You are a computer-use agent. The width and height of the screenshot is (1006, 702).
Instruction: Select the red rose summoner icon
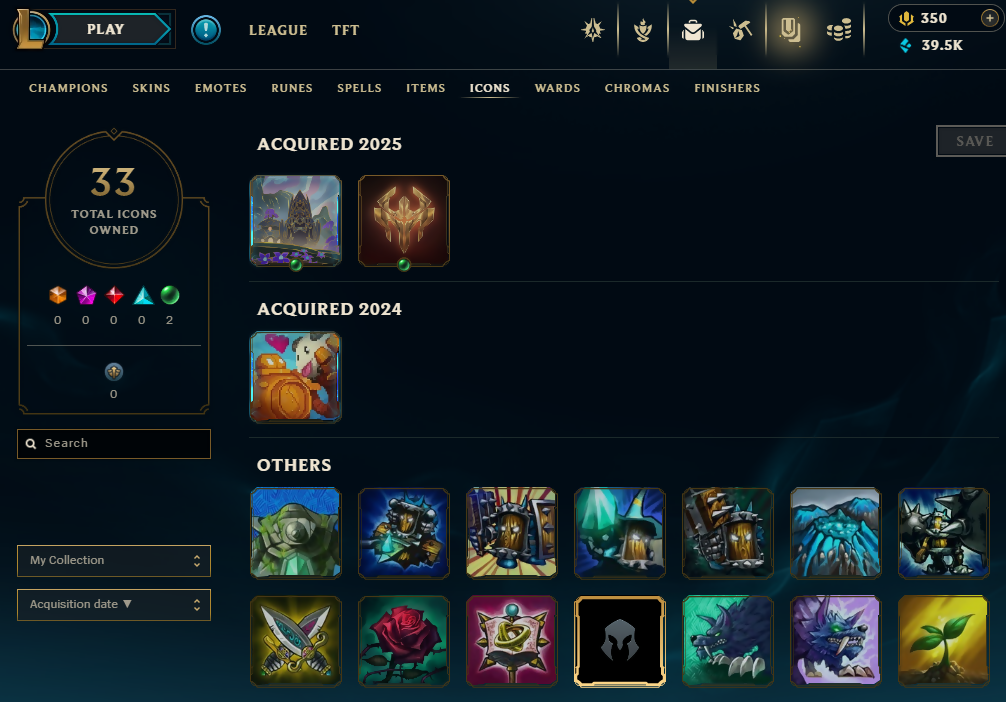(x=404, y=641)
